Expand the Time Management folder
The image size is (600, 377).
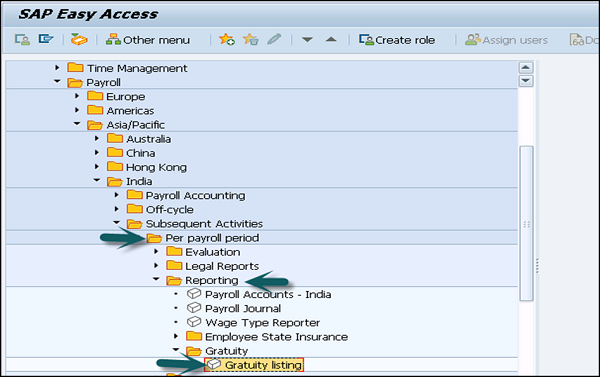coord(57,68)
